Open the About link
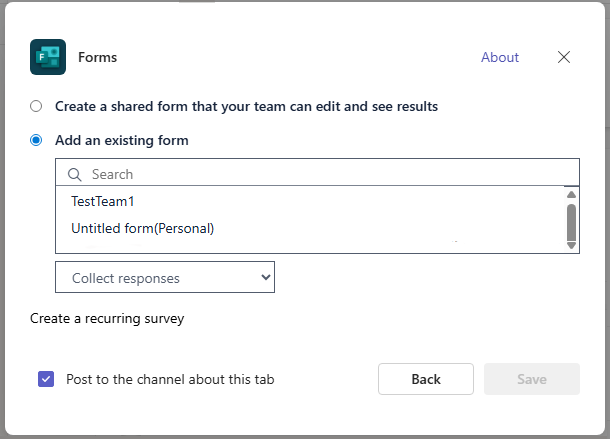 pos(500,57)
